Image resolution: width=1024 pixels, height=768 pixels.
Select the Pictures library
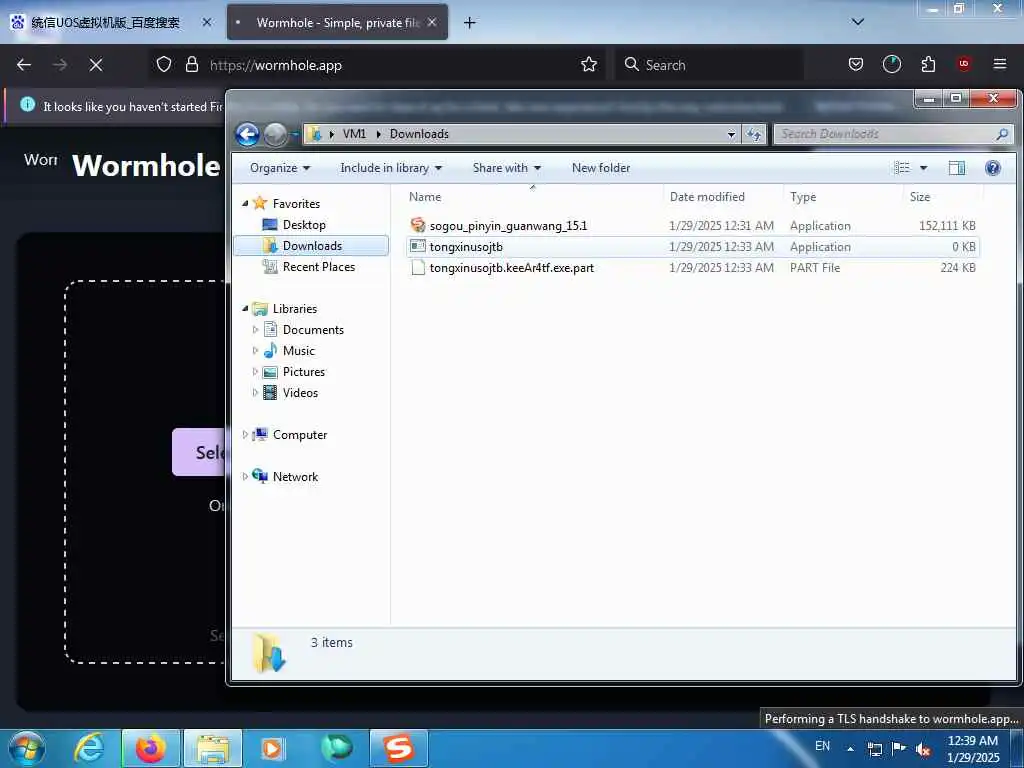304,372
